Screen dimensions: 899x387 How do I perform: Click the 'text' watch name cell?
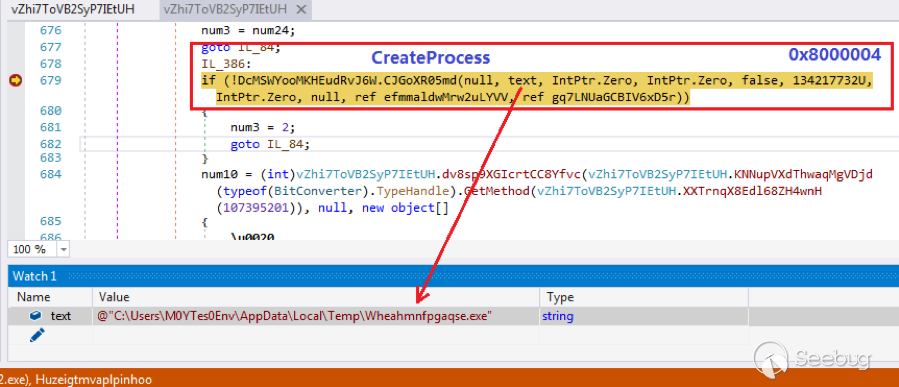pos(60,316)
